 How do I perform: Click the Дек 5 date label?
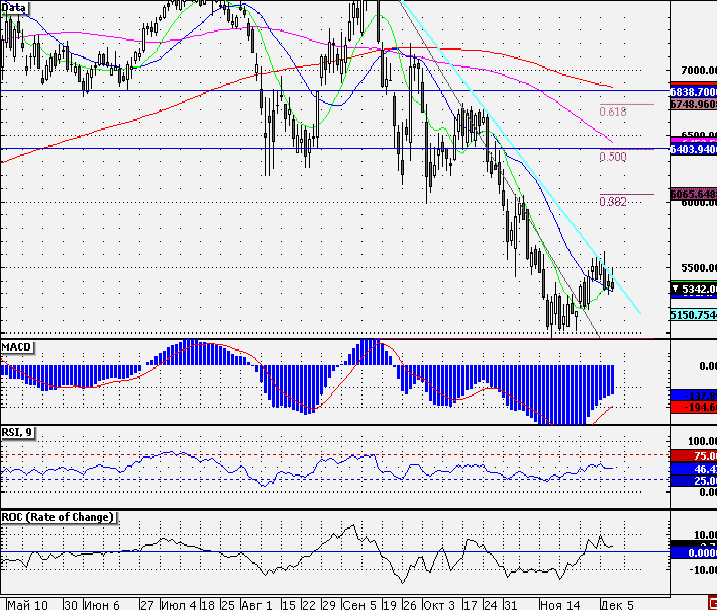617,605
